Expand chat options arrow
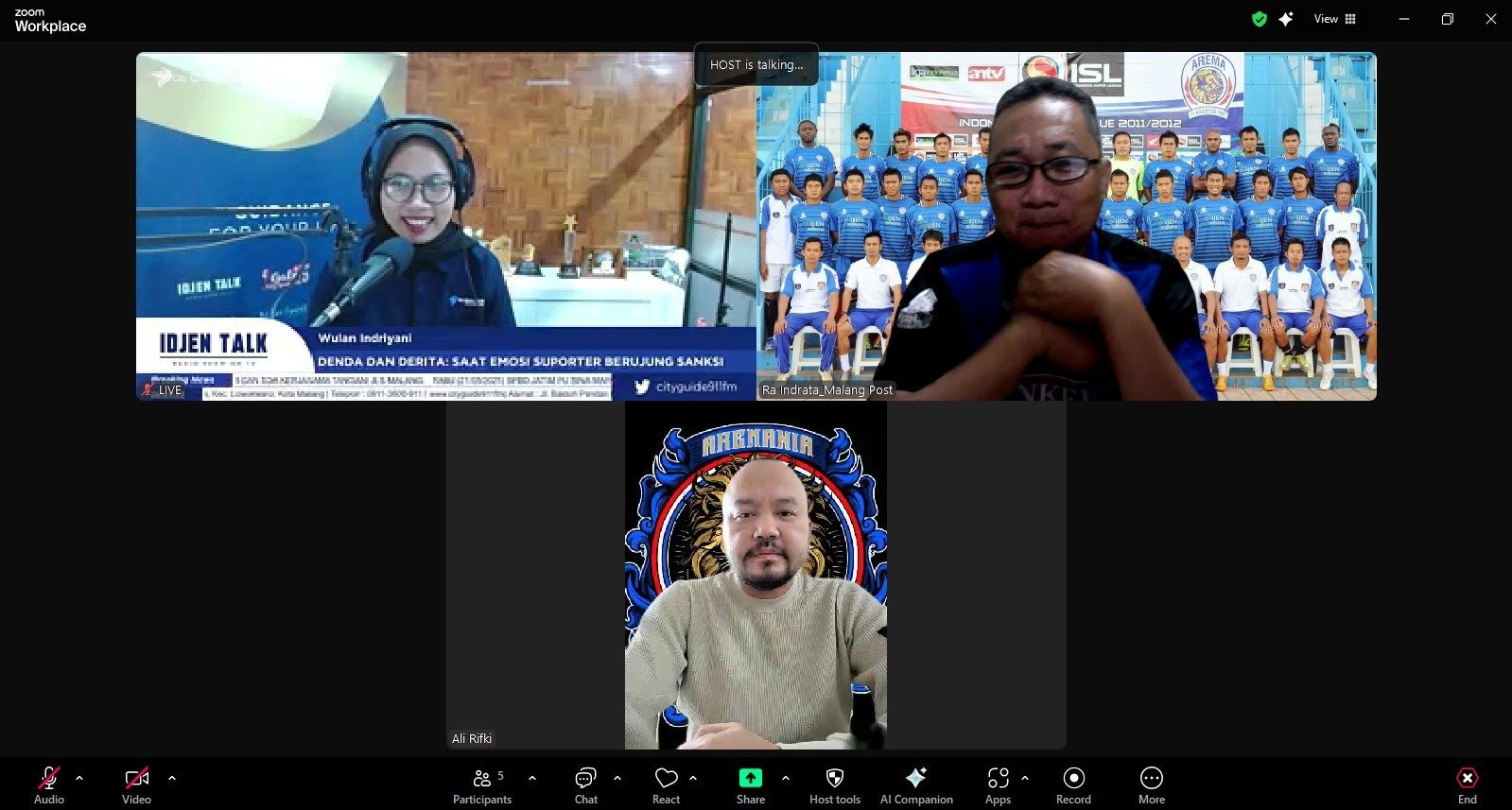The image size is (1512, 810). (x=617, y=778)
